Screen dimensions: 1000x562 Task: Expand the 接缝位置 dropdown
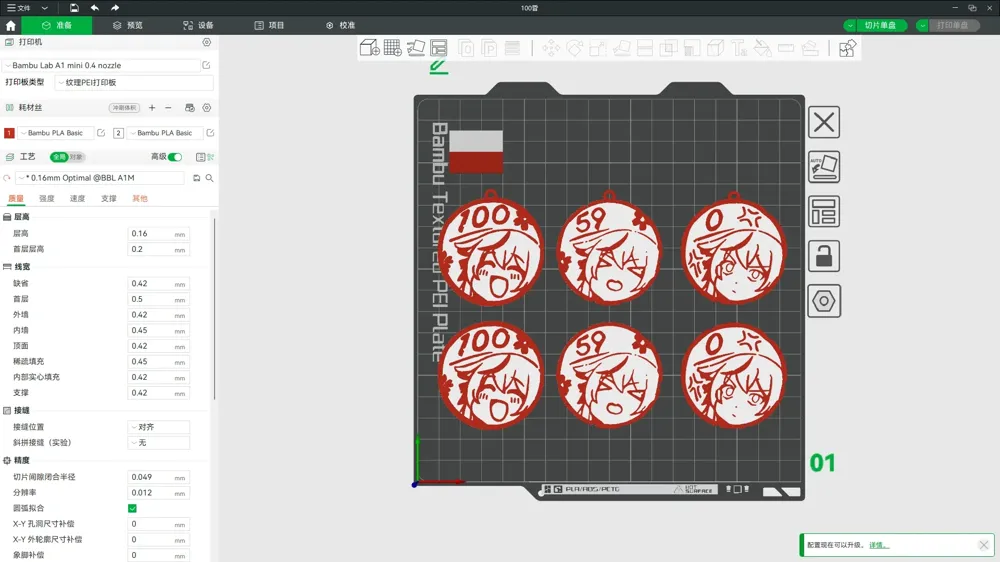point(159,427)
